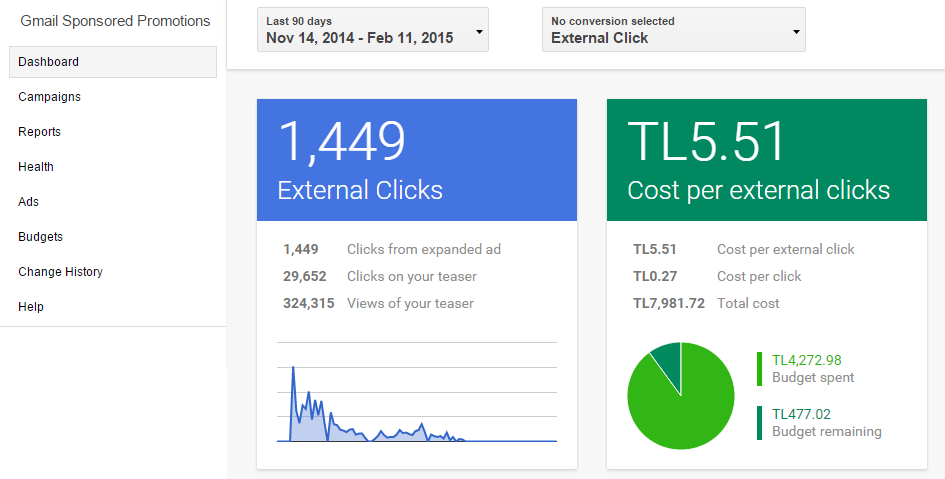The width and height of the screenshot is (945, 479).
Task: Open the Ads page
Action: (x=29, y=202)
